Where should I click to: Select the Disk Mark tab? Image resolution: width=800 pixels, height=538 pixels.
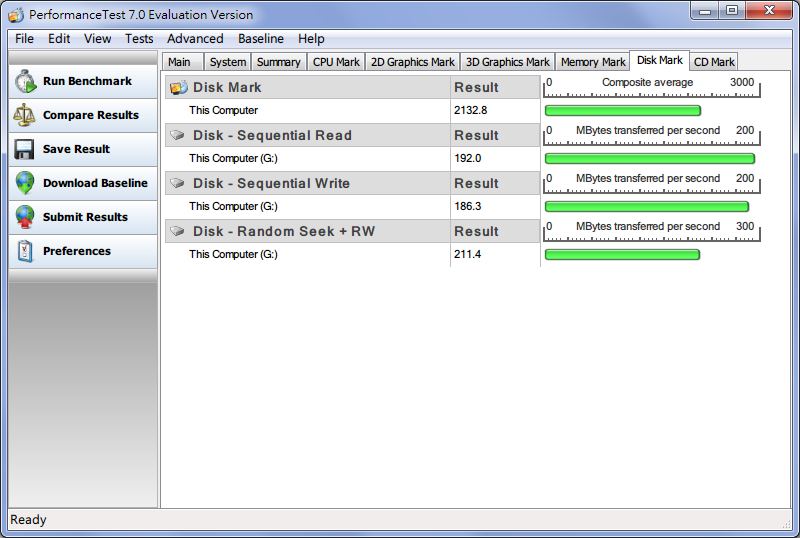(x=660, y=60)
